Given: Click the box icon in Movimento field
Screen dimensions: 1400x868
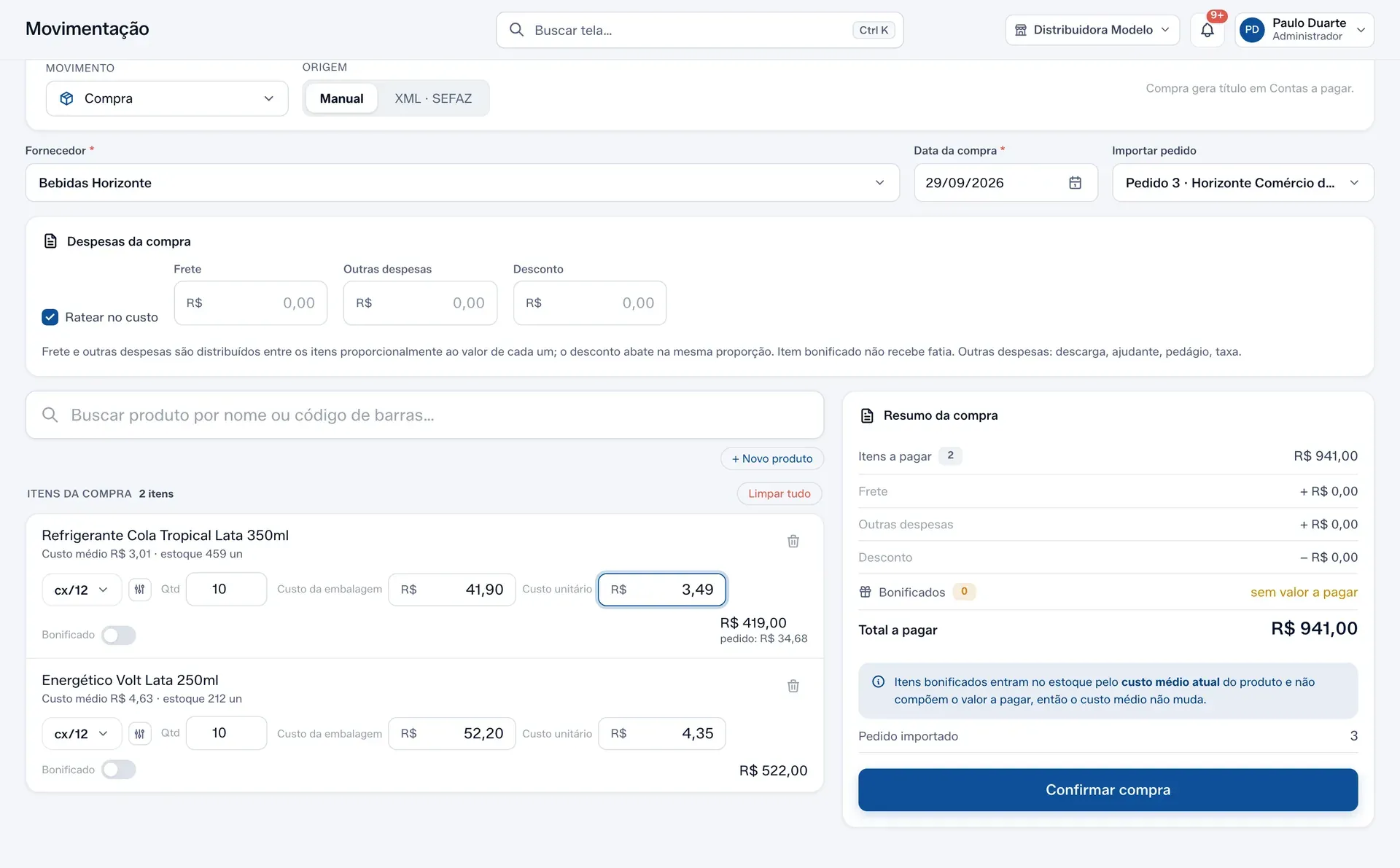Looking at the screenshot, I should [x=66, y=98].
